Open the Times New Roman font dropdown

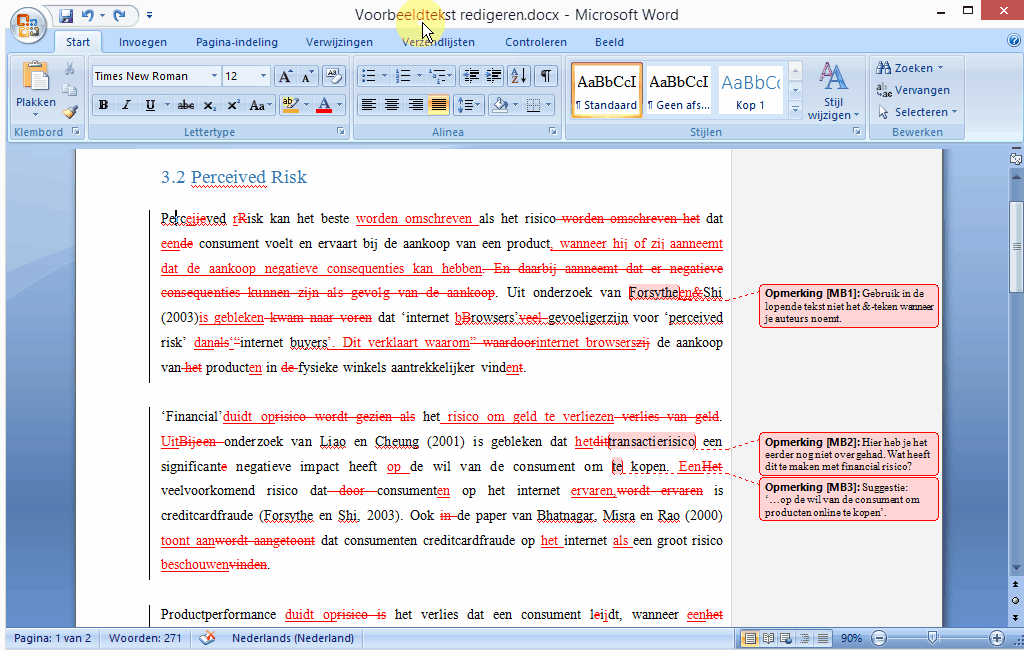214,76
